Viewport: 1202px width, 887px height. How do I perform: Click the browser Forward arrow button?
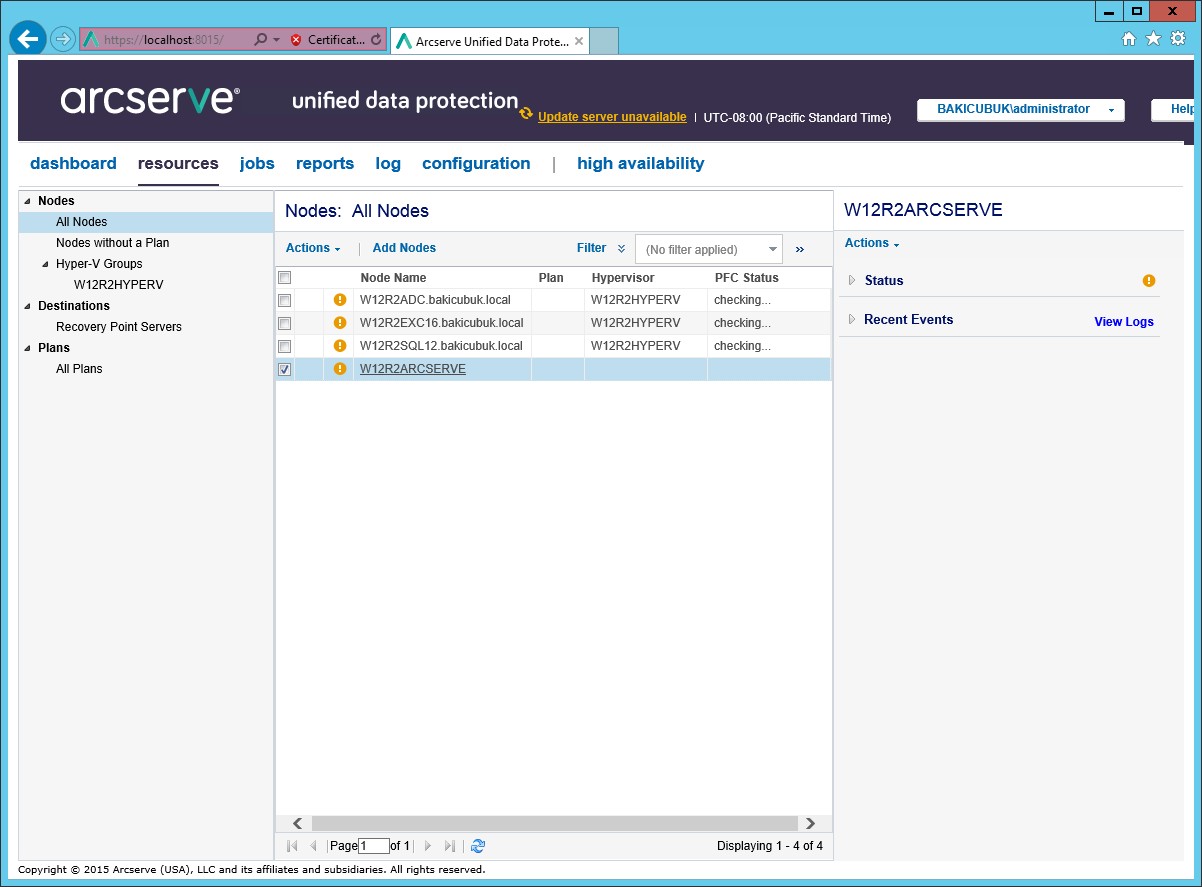point(63,39)
